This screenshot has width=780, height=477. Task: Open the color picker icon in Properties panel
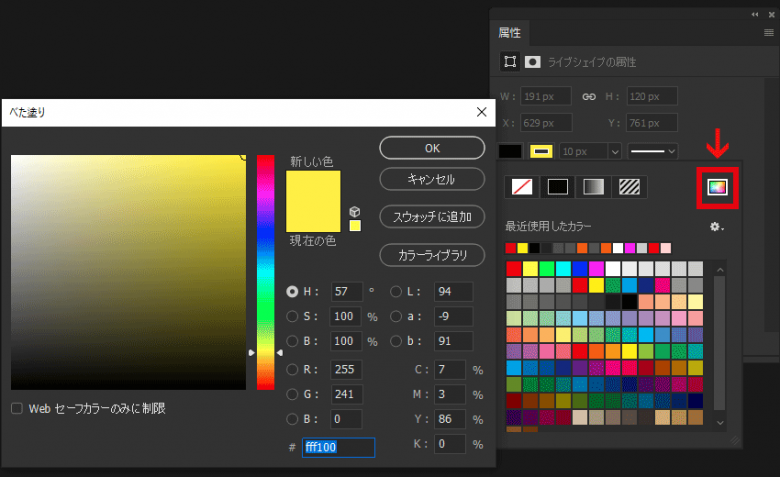pos(717,187)
